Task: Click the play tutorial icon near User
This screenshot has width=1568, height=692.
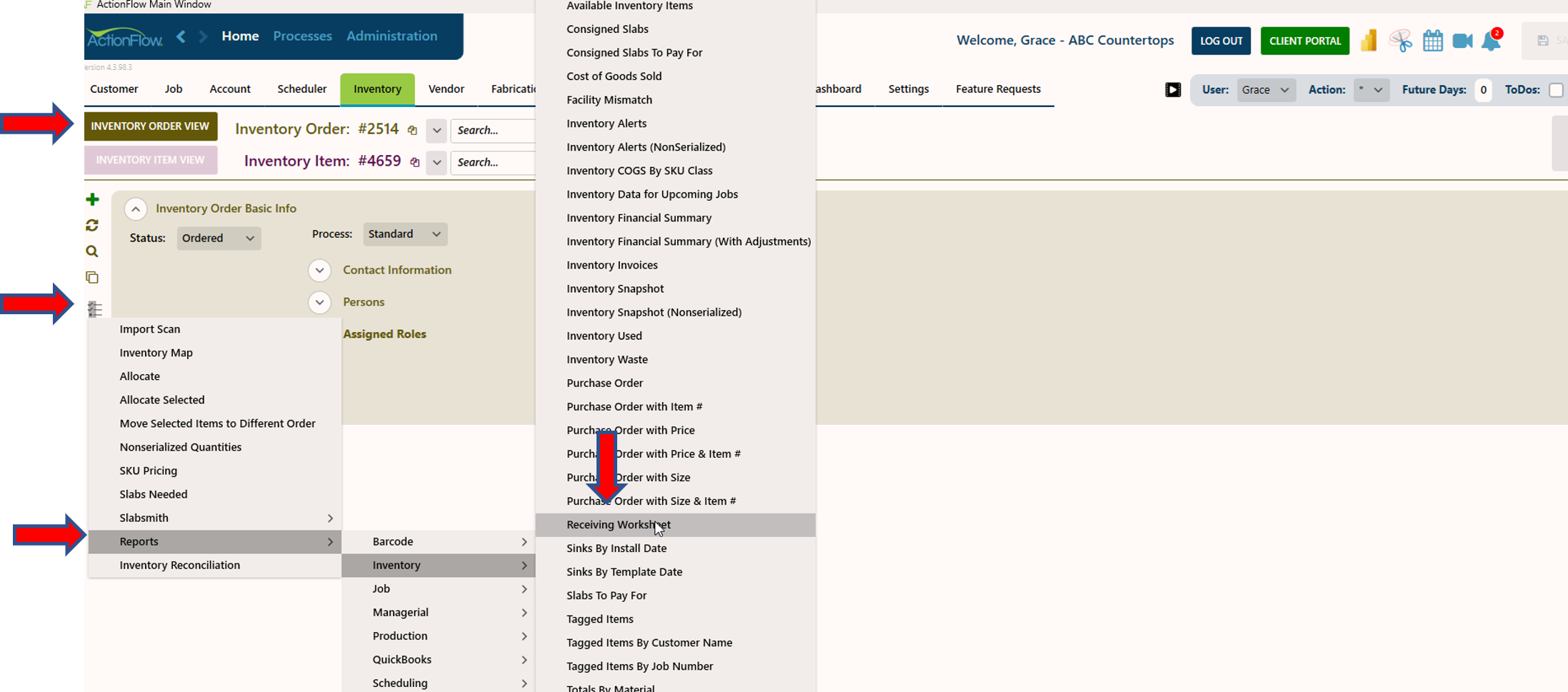Action: click(x=1173, y=89)
